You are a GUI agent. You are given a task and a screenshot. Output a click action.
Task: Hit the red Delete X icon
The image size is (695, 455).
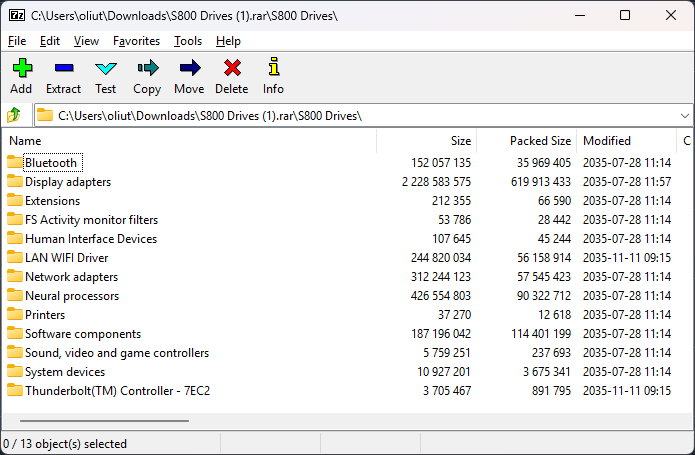click(x=232, y=68)
